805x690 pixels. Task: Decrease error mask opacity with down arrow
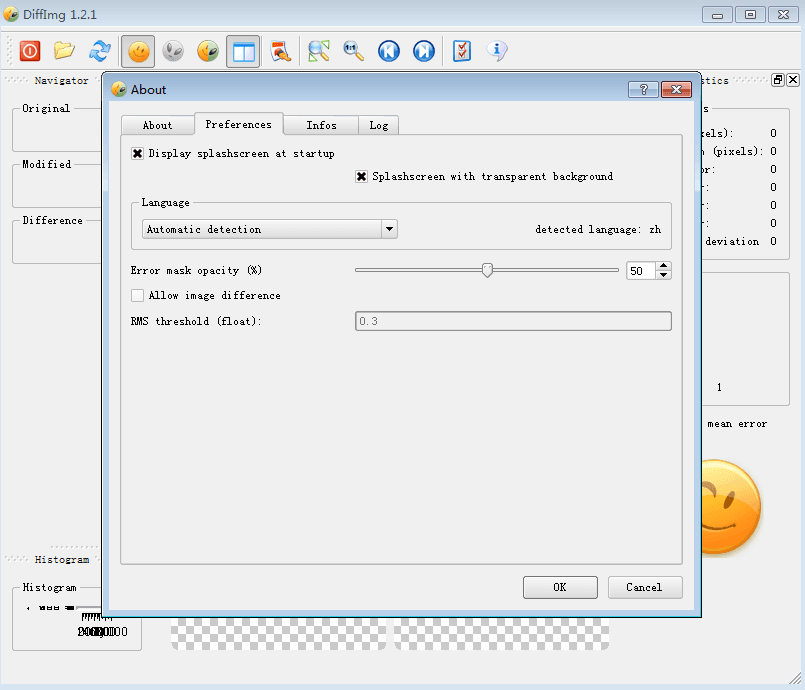click(x=664, y=275)
